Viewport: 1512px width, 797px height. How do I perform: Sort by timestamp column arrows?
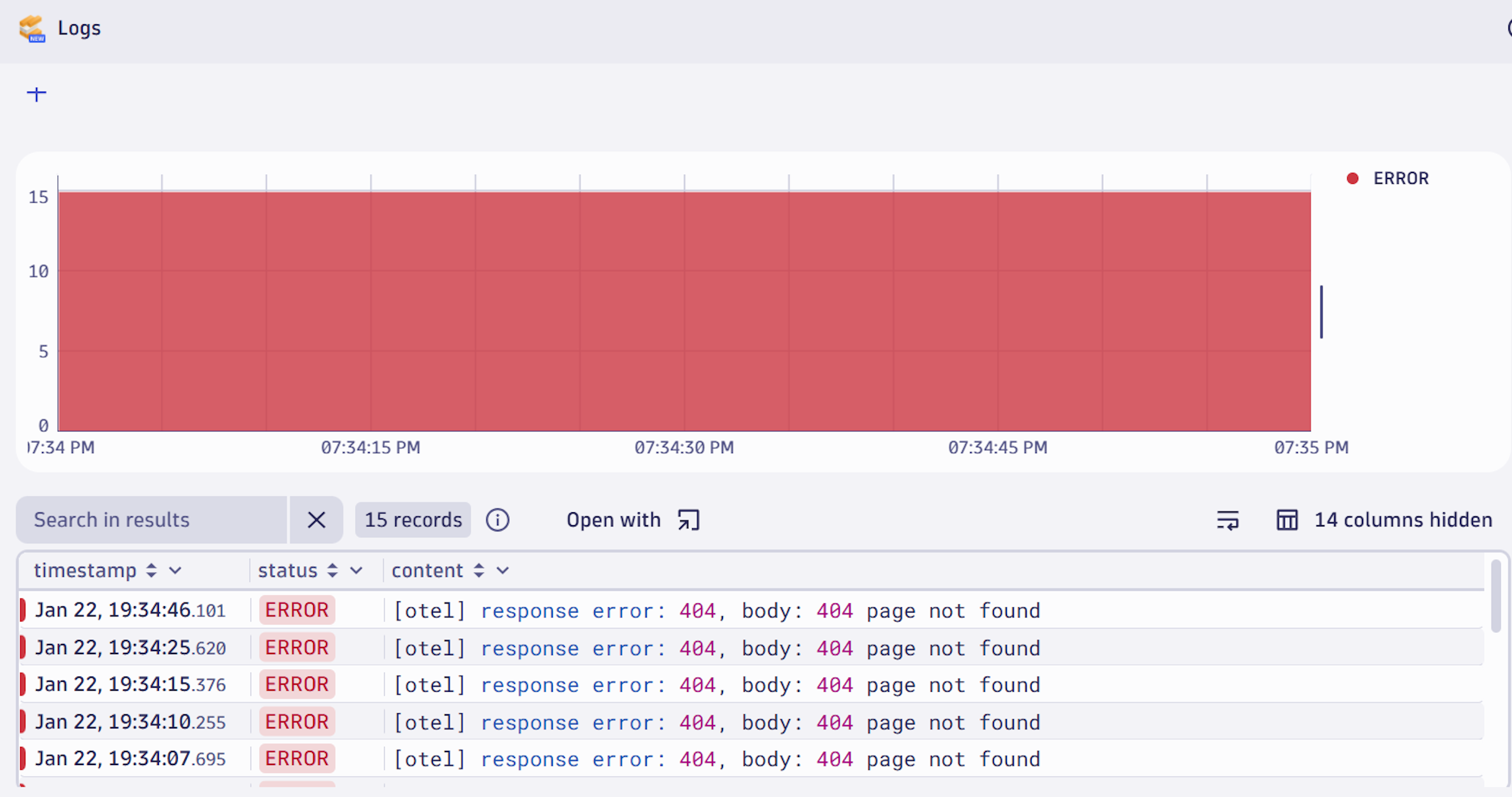pyautogui.click(x=152, y=570)
